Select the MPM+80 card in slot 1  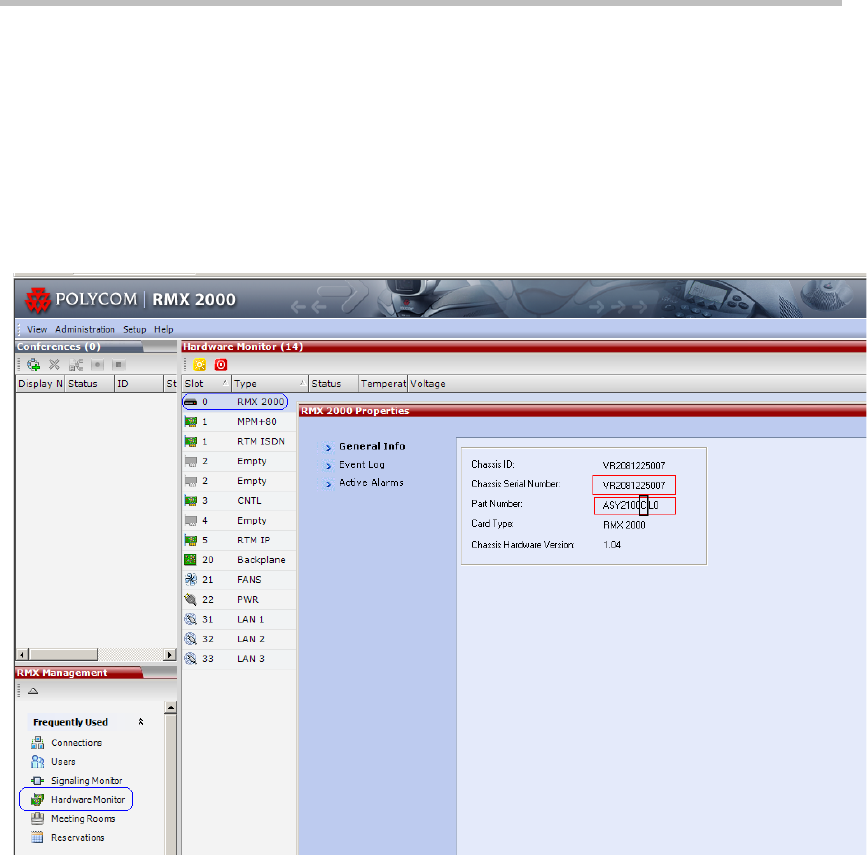point(257,422)
